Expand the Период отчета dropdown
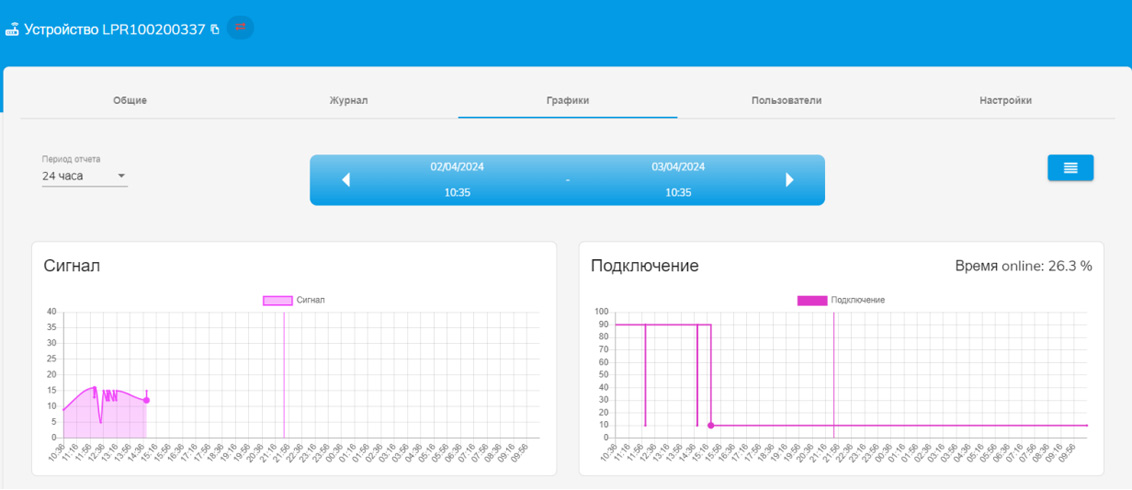 coord(84,176)
